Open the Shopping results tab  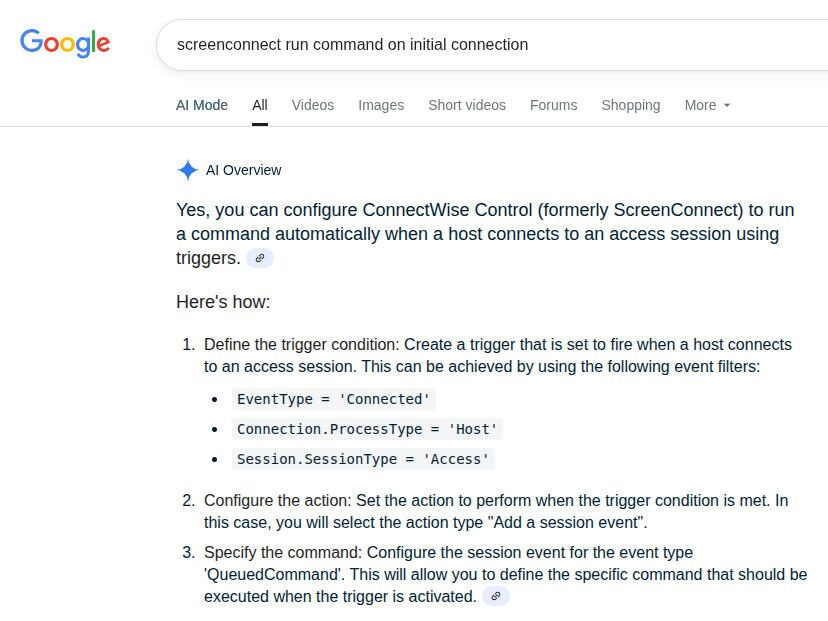coord(631,105)
